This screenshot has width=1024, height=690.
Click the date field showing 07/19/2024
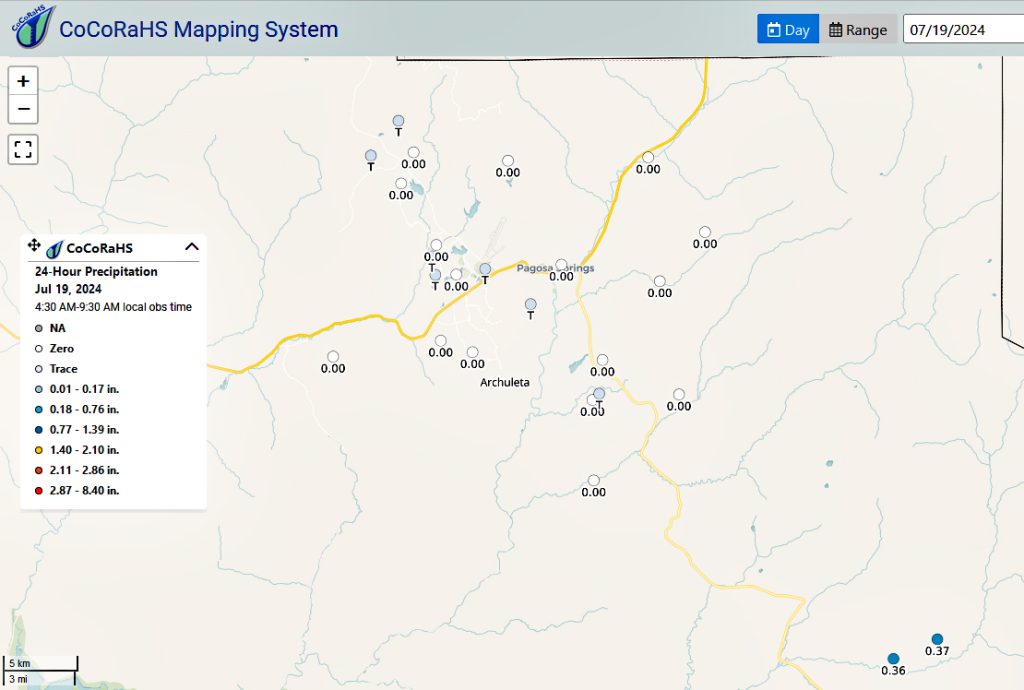point(963,29)
